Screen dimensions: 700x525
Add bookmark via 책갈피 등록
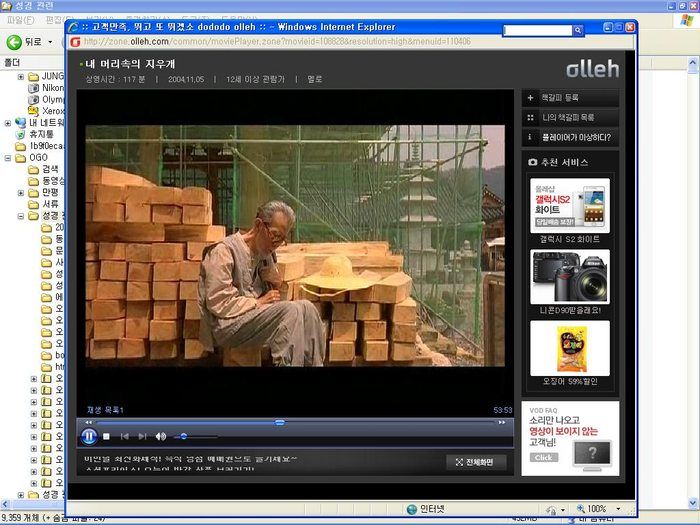coord(570,98)
